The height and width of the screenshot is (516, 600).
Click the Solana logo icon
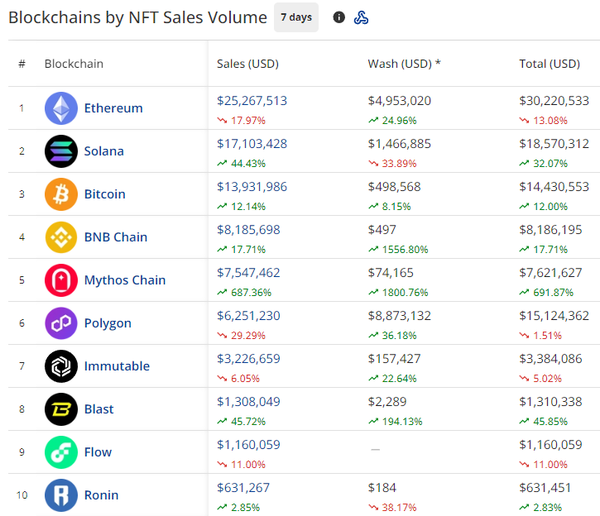[61, 151]
